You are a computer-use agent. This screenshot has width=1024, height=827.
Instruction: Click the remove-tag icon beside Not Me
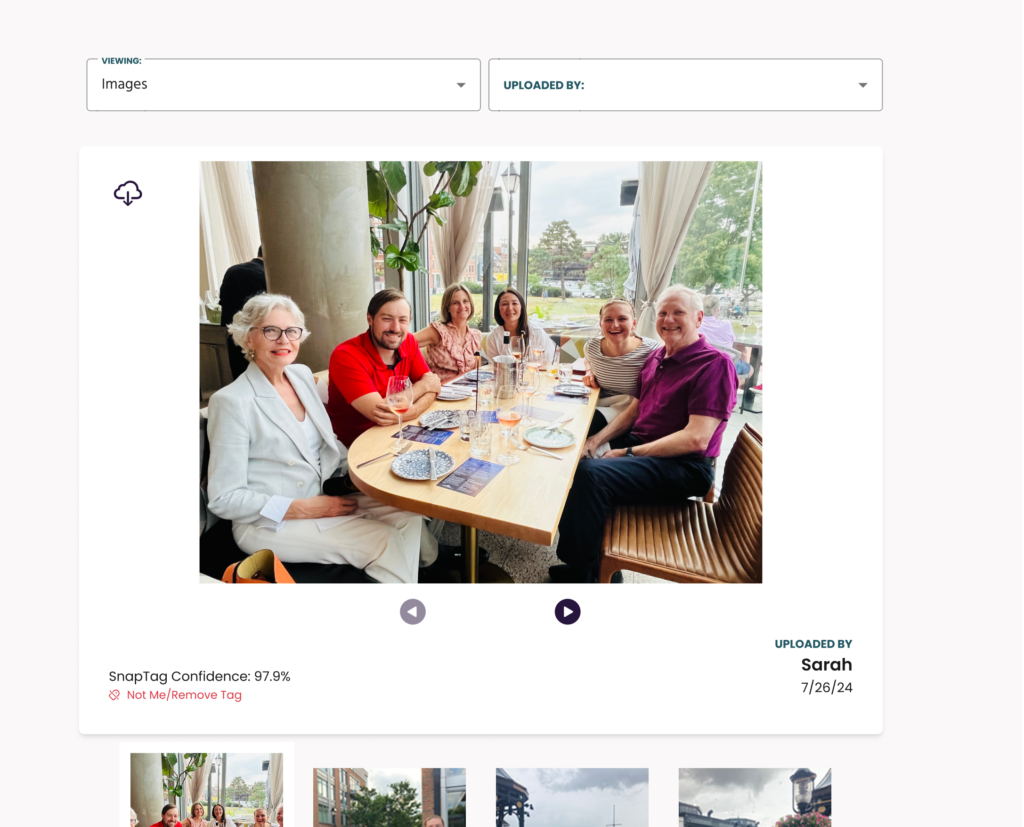coord(114,695)
